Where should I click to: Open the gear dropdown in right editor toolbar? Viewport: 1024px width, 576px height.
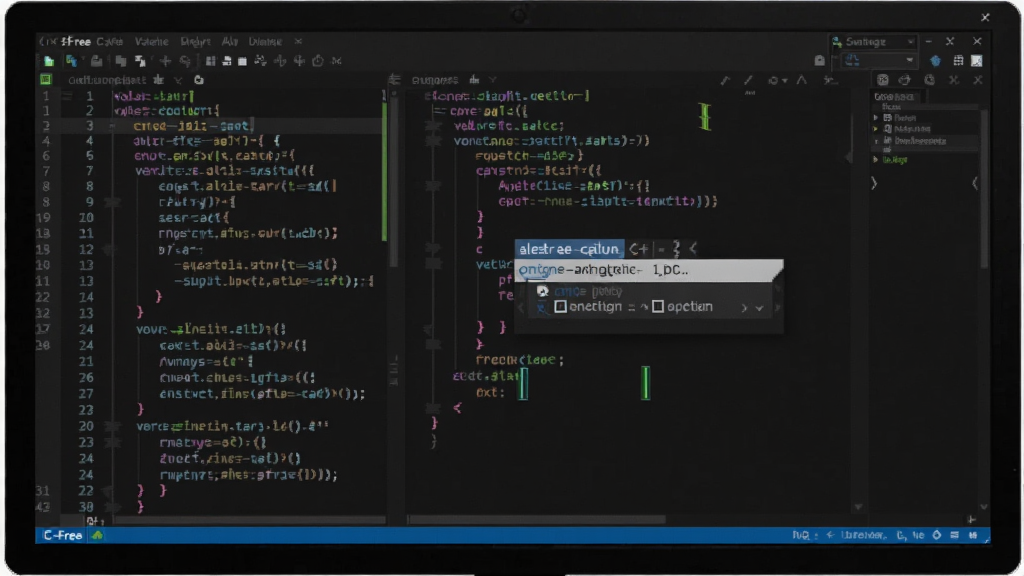click(x=777, y=80)
